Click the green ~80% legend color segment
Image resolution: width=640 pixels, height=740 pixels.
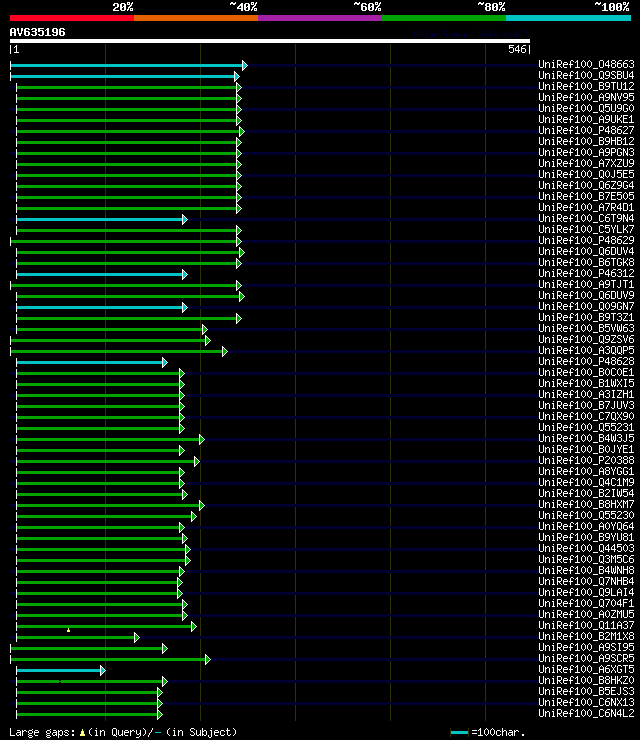[444, 18]
